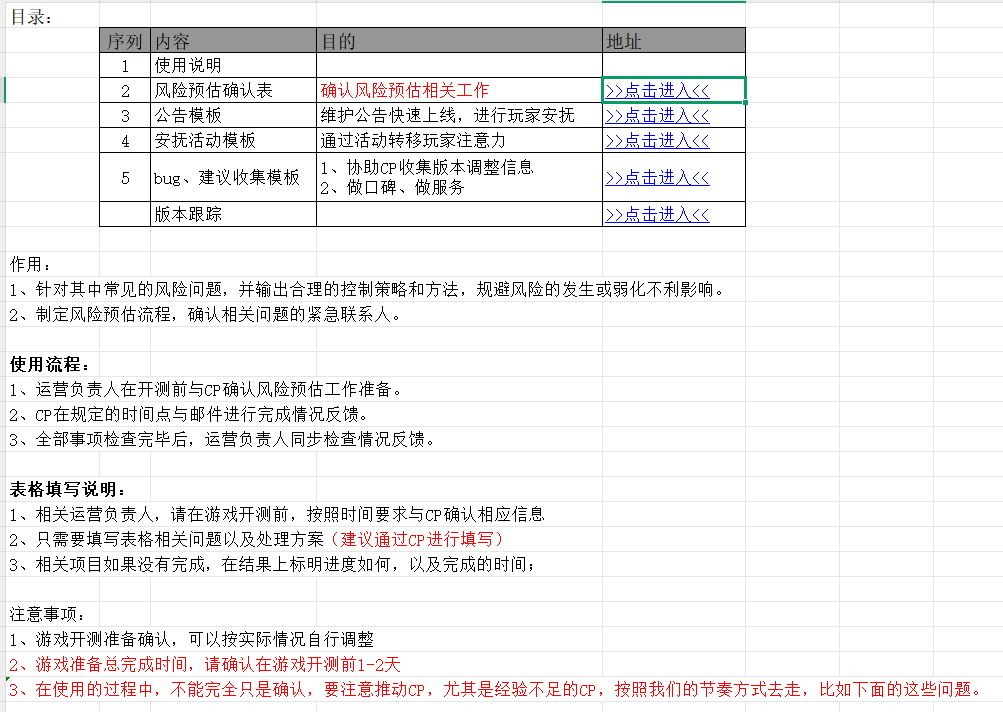Select the line CP在规定的时间点与邮件进行完成情况反馈
This screenshot has height=712, width=1003.
(x=189, y=415)
